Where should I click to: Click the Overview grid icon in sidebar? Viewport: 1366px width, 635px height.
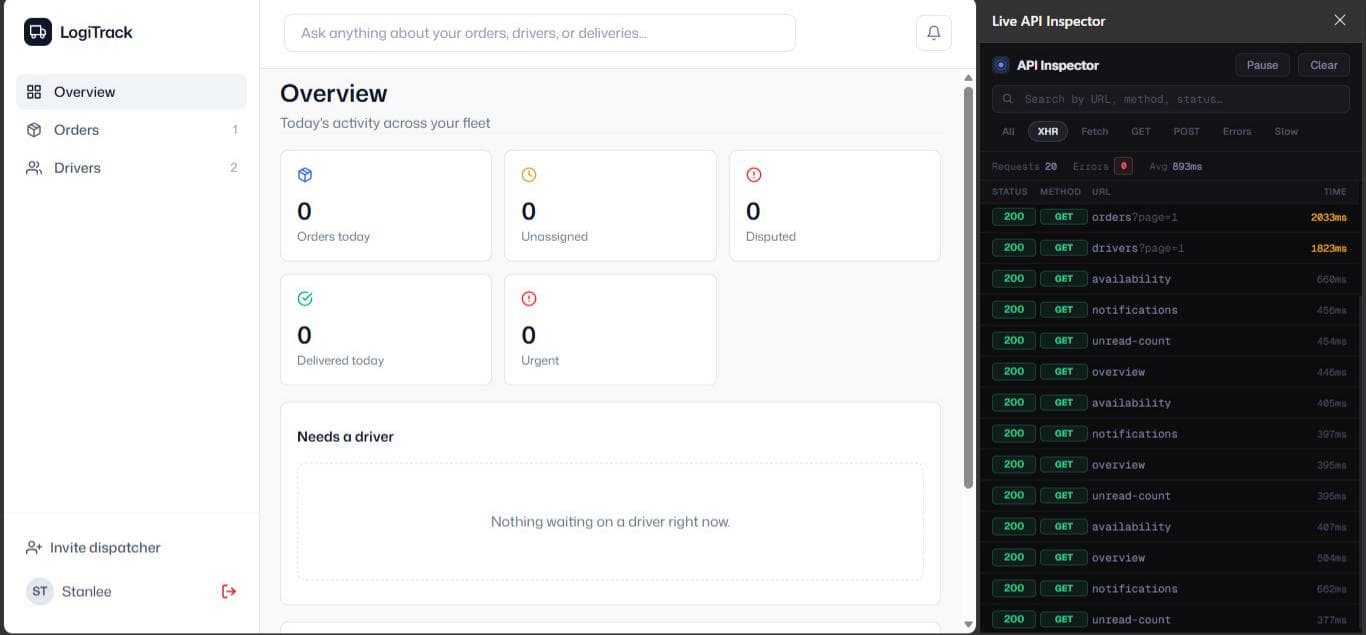point(34,92)
